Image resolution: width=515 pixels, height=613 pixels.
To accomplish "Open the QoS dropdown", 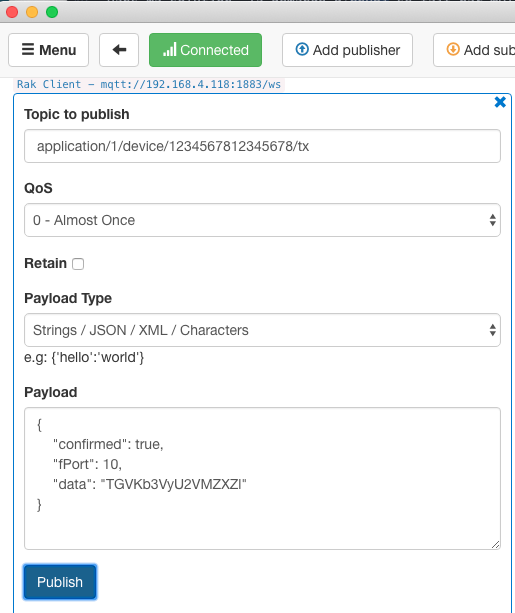I will click(262, 220).
